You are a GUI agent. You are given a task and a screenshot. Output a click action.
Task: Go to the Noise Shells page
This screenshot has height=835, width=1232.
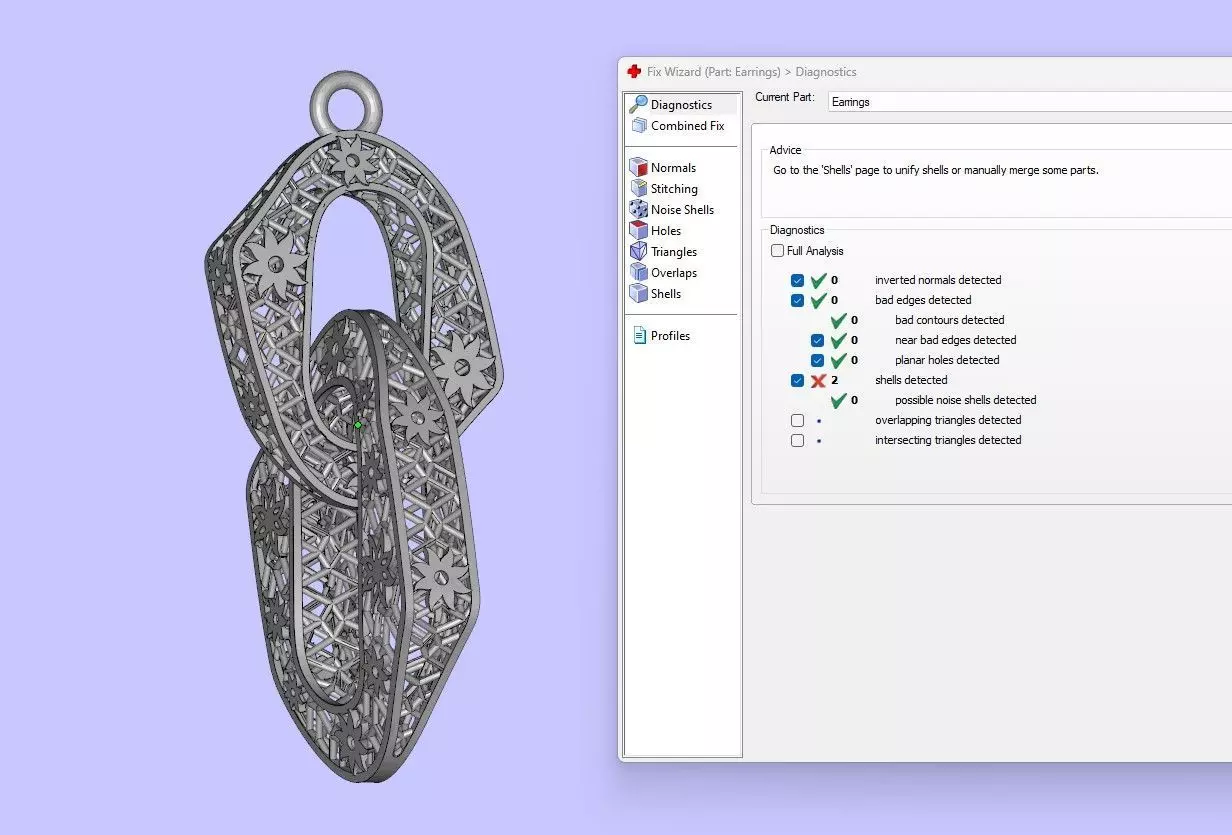pos(682,210)
